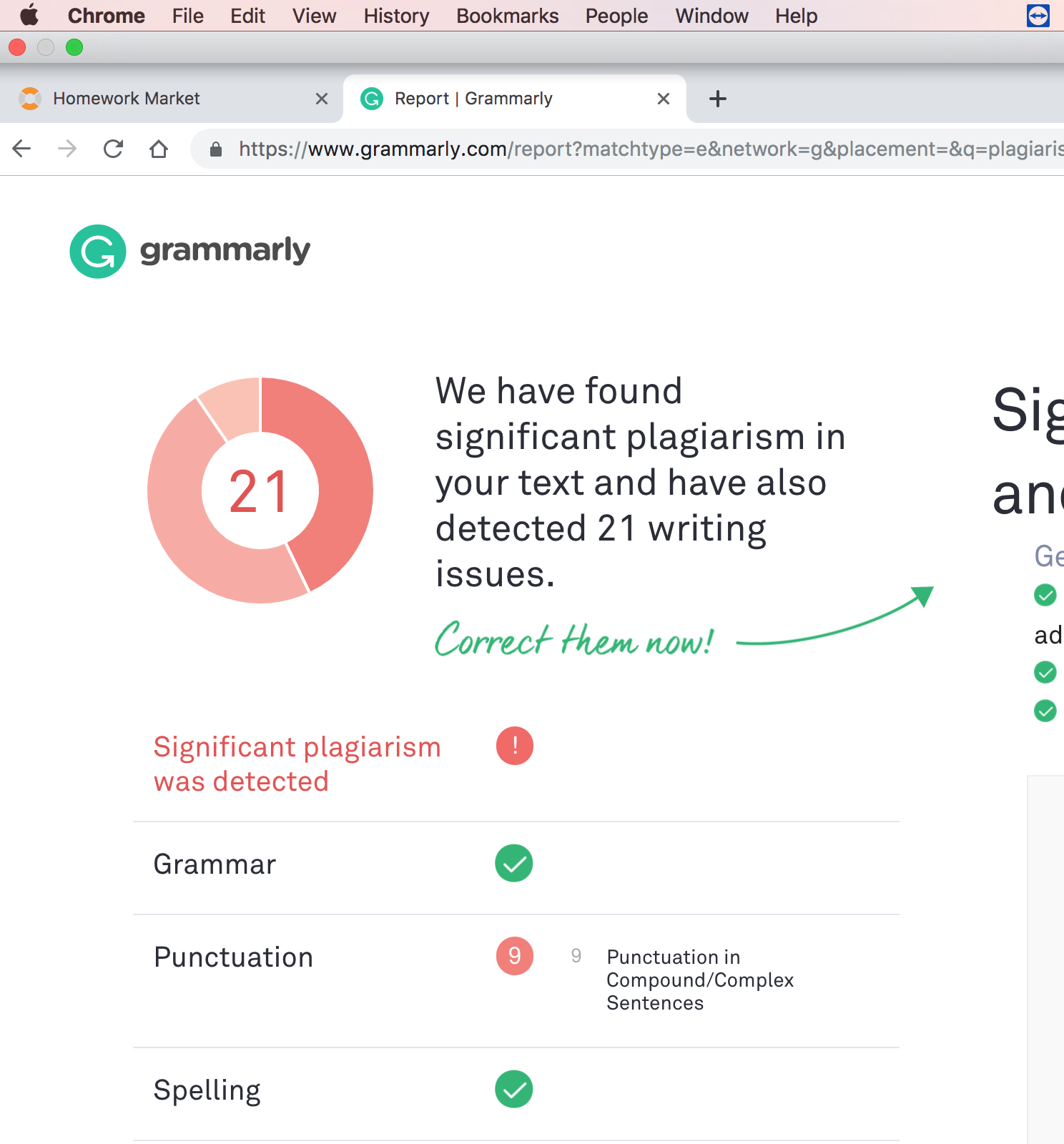
Task: Click the site security lock icon
Action: pos(216,149)
